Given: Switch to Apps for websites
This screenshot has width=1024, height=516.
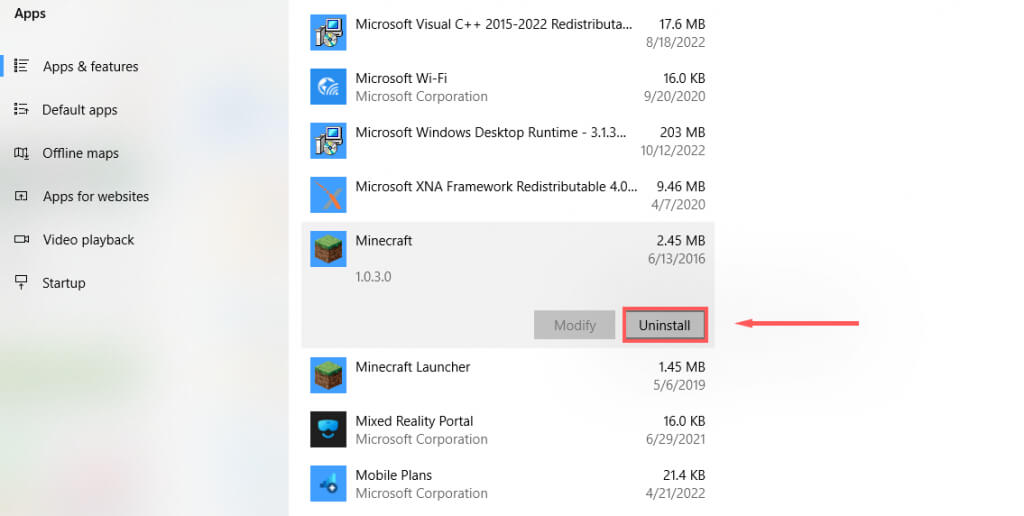Looking at the screenshot, I should click(x=95, y=197).
